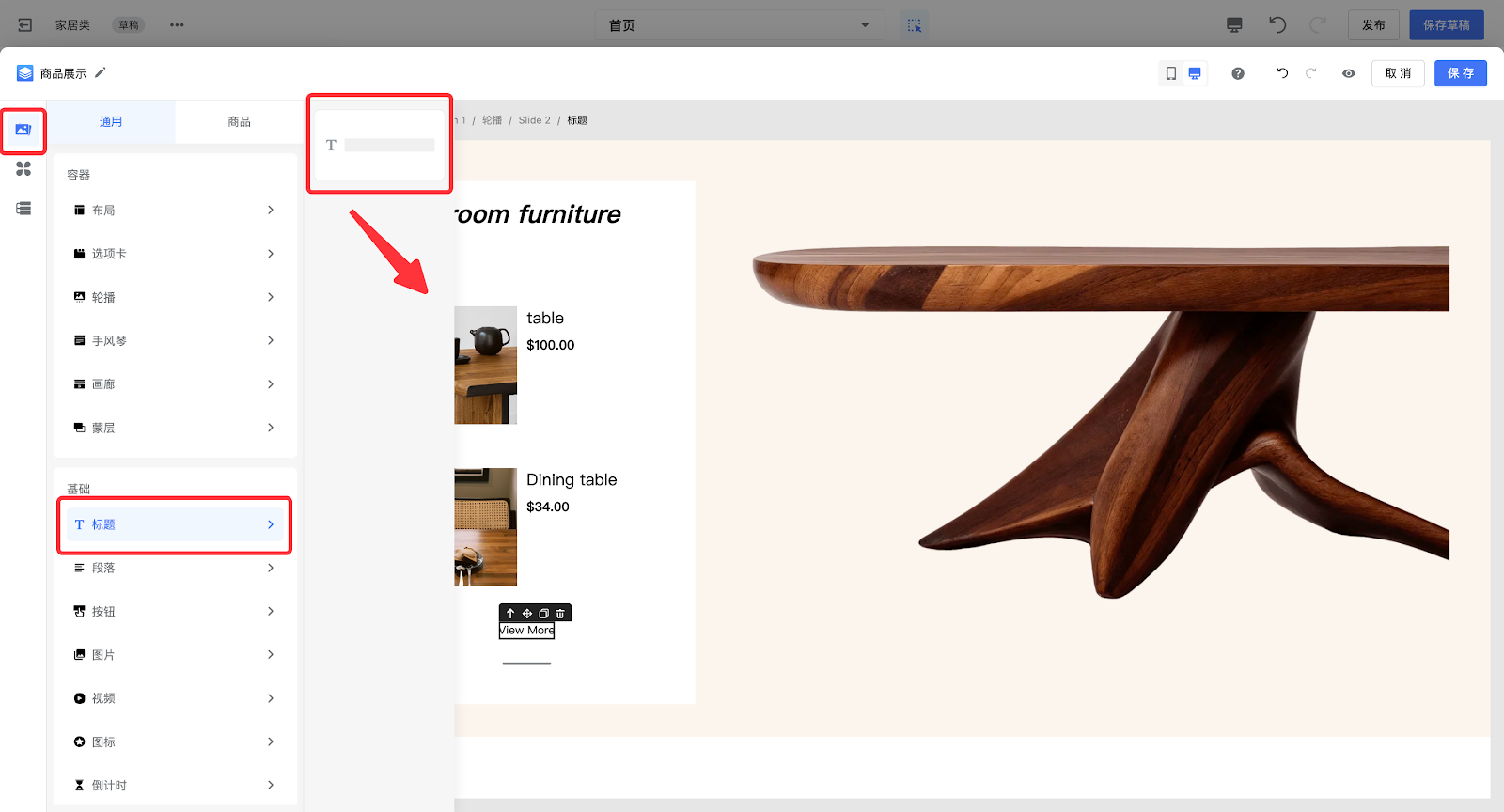Duplicate the selected View More element
The height and width of the screenshot is (812, 1504).
(543, 614)
